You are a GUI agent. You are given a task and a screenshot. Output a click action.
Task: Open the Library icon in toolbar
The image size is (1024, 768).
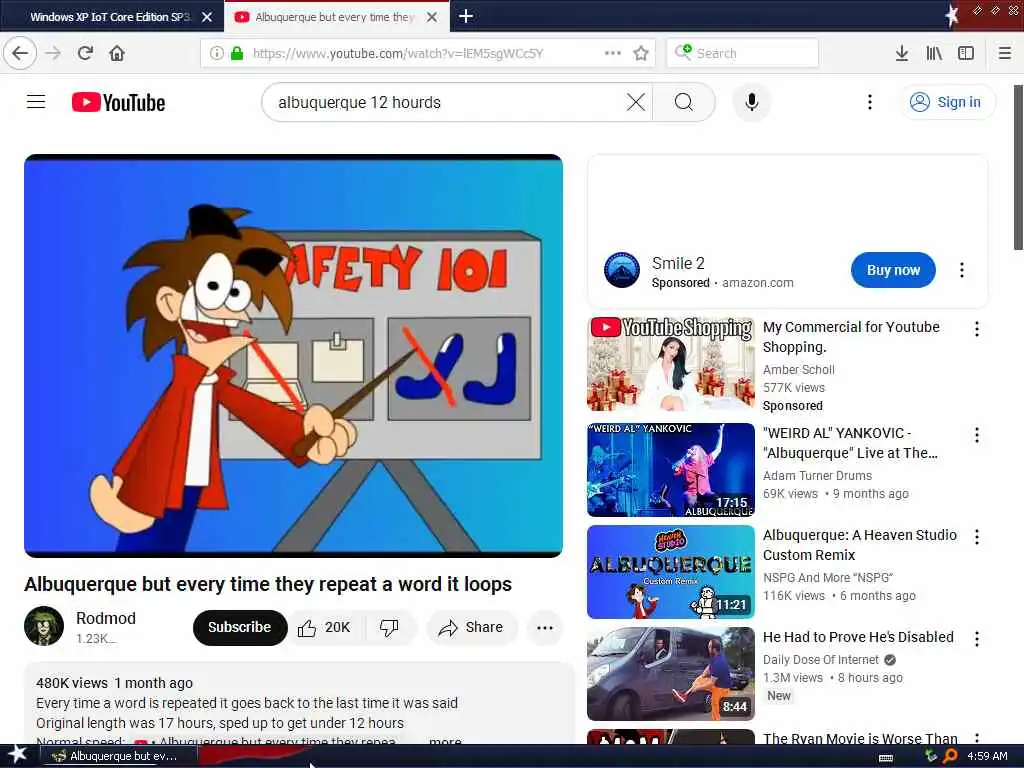pos(934,53)
